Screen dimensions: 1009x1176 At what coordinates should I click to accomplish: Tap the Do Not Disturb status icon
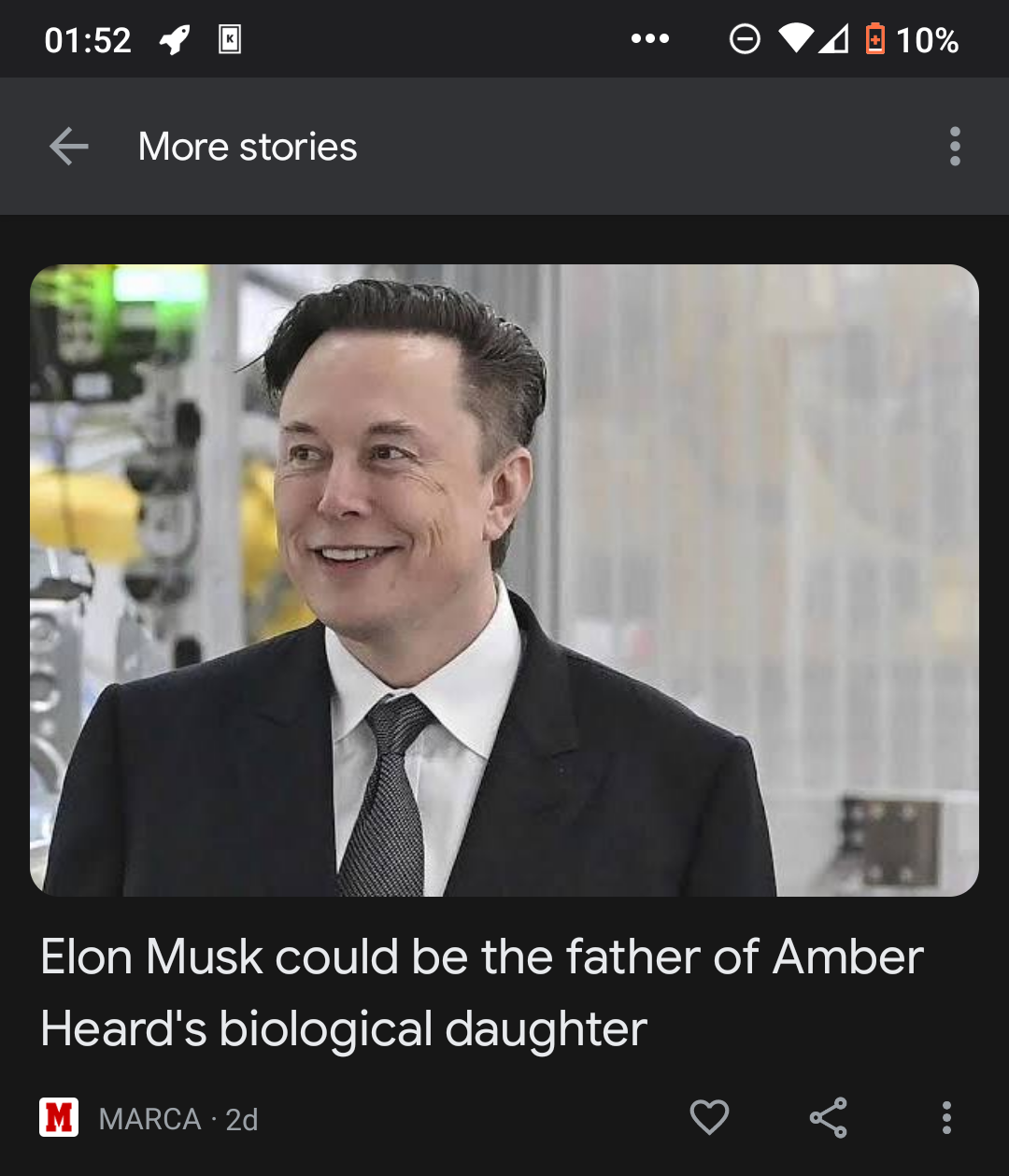tap(745, 39)
